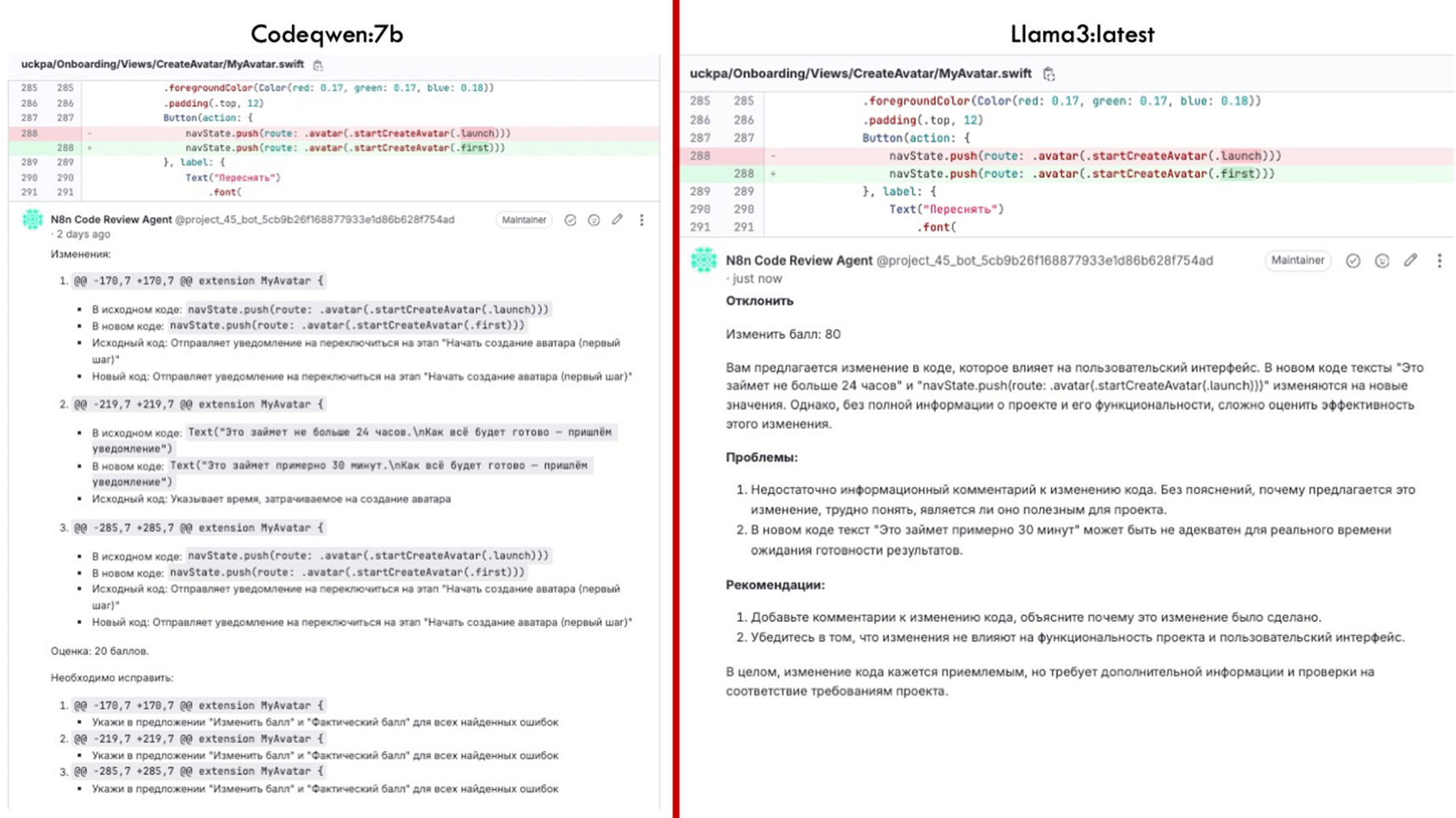Click the removed .launch code line in Codeqwen diff
The height and width of the screenshot is (818, 1456).
(348, 133)
